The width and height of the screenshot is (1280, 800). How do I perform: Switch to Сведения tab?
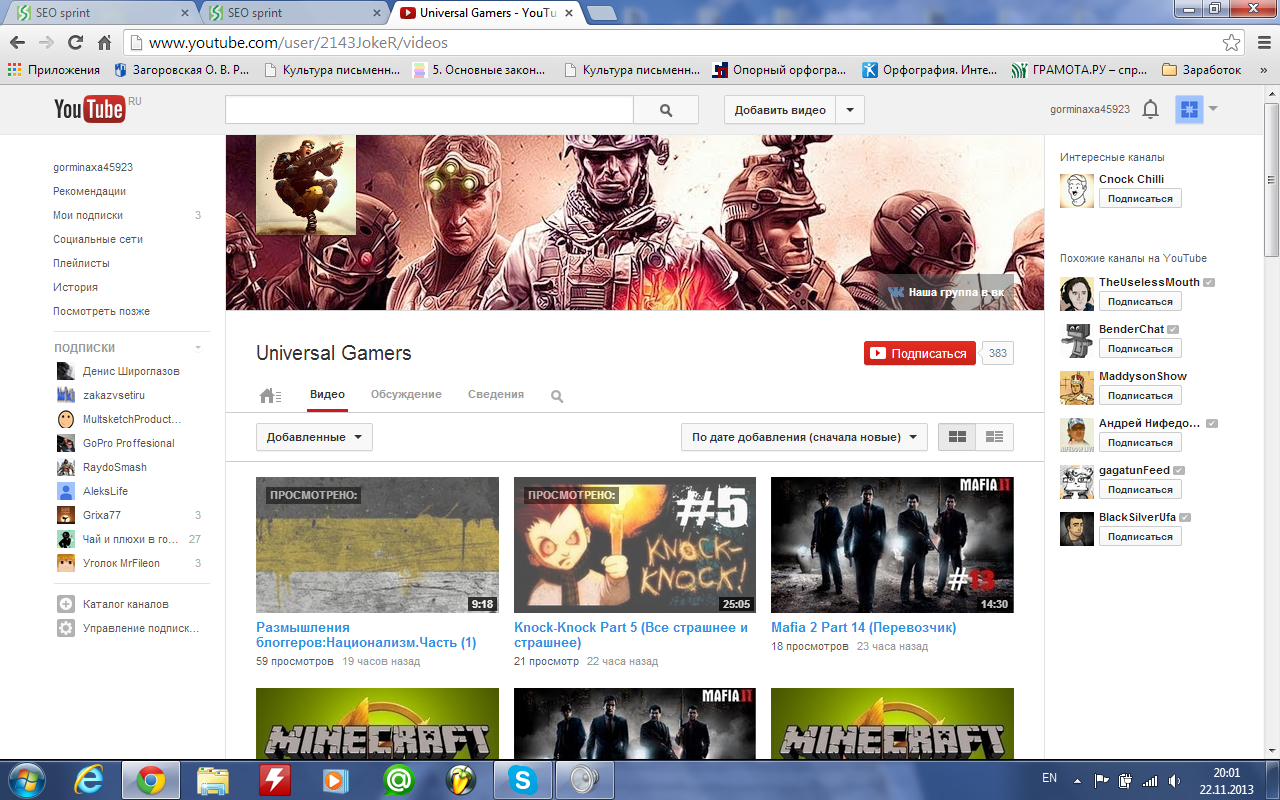click(496, 395)
